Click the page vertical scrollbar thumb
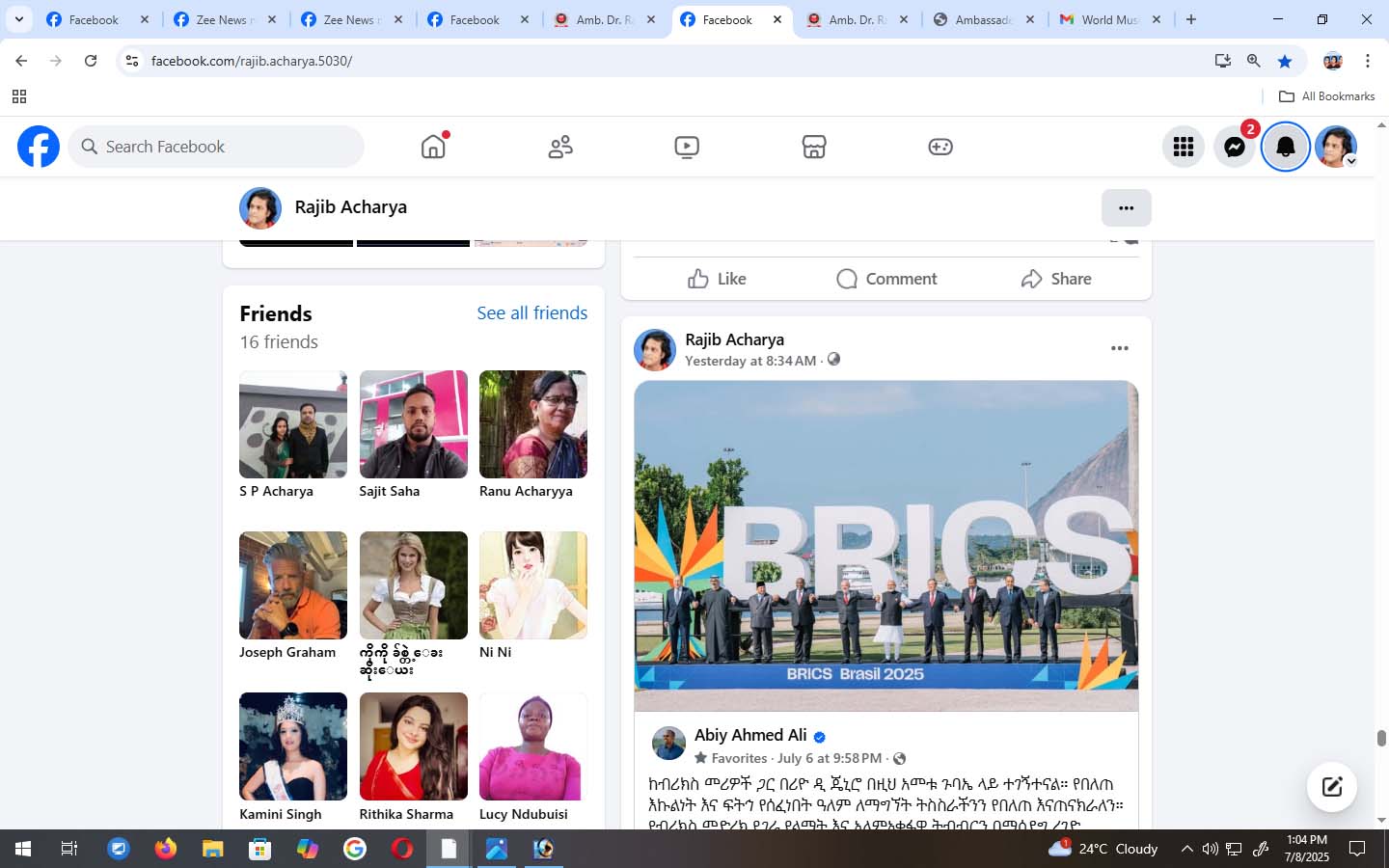The width and height of the screenshot is (1389, 868). 1381,738
